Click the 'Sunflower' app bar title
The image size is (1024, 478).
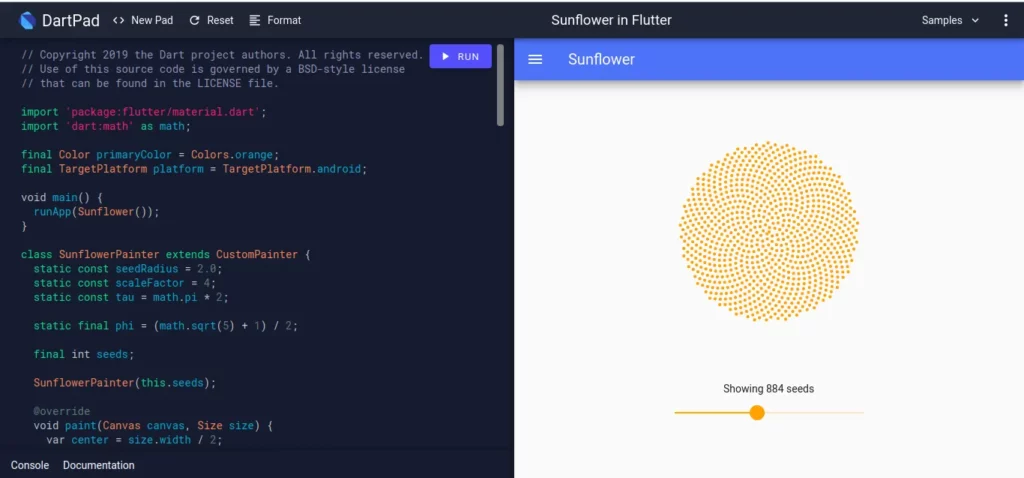(601, 59)
